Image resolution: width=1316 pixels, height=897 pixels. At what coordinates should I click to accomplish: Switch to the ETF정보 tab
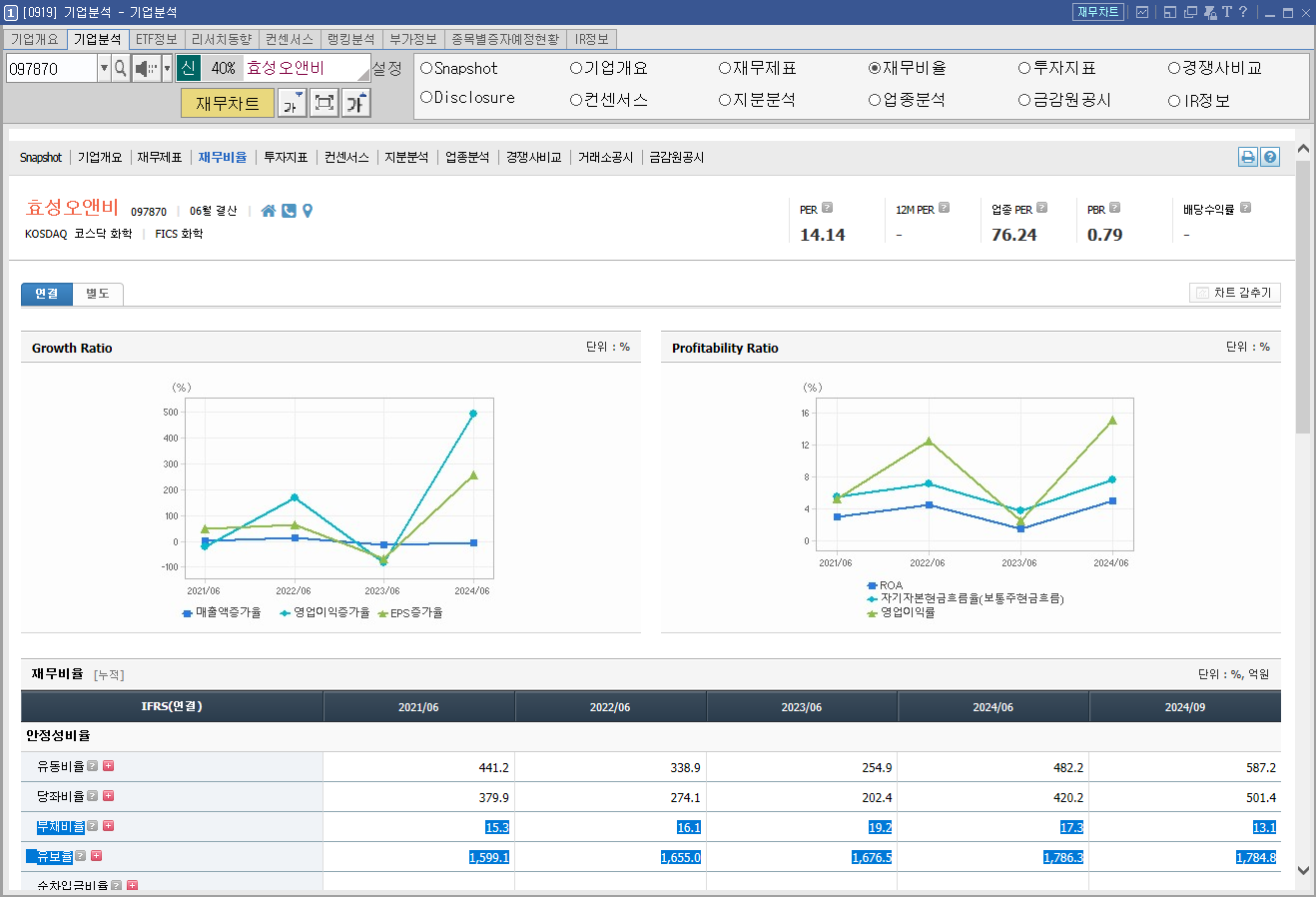click(157, 39)
